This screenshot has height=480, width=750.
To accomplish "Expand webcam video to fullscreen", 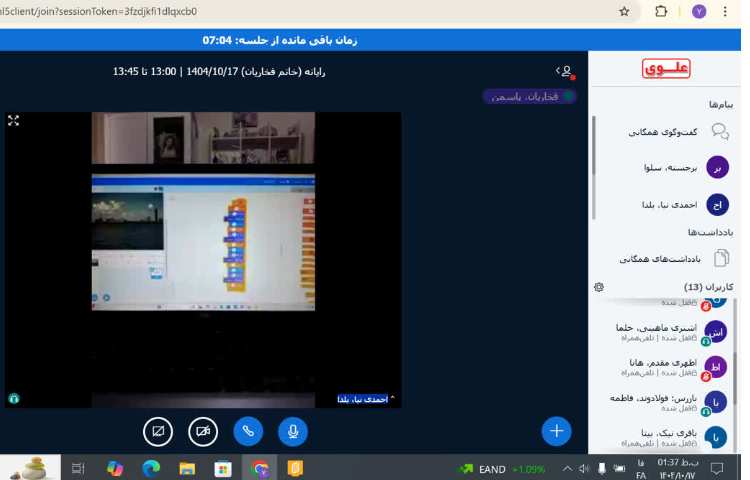I will [13, 120].
